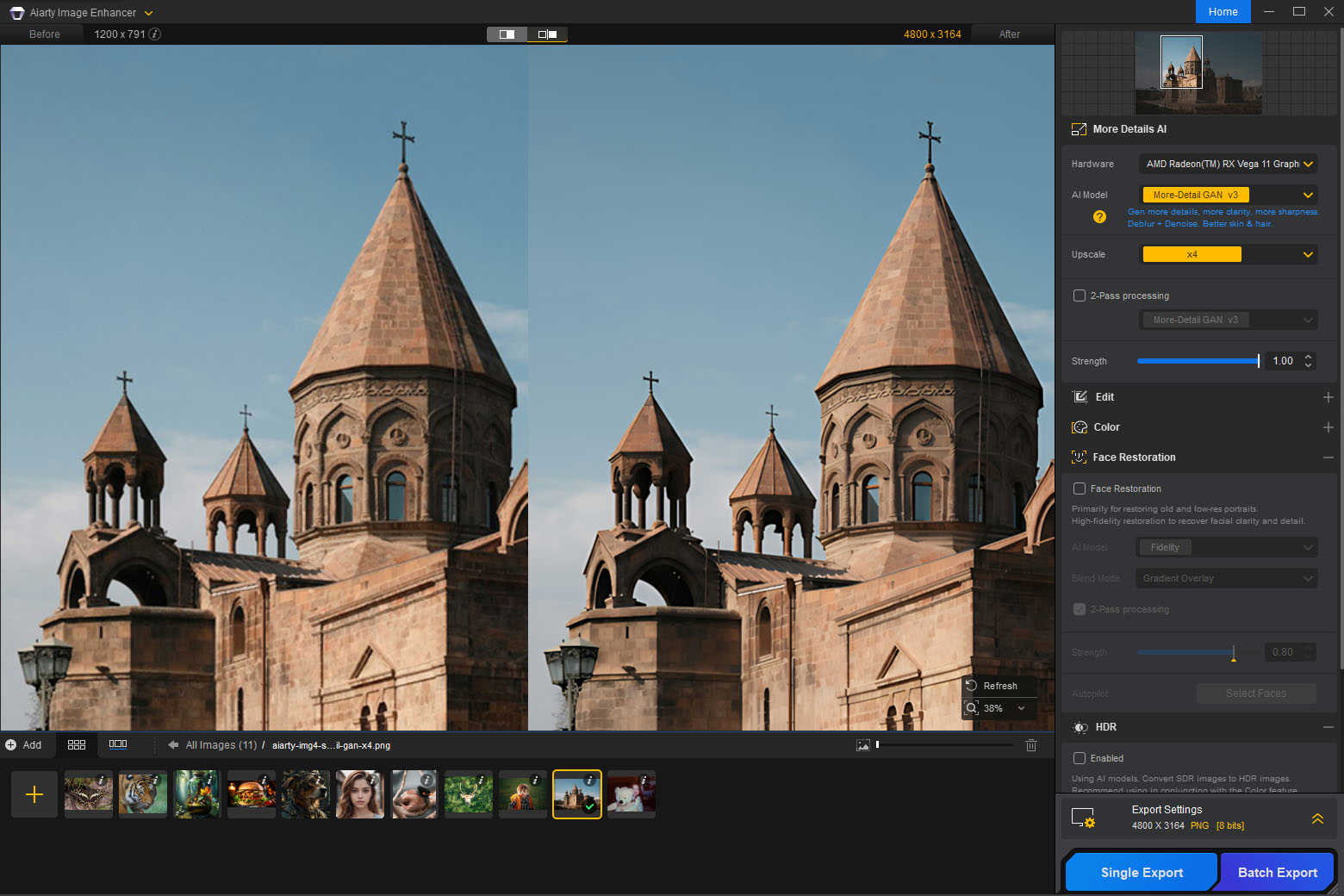The width and height of the screenshot is (1344, 896).
Task: Show image info next to 1200 x 791
Action: (155, 34)
